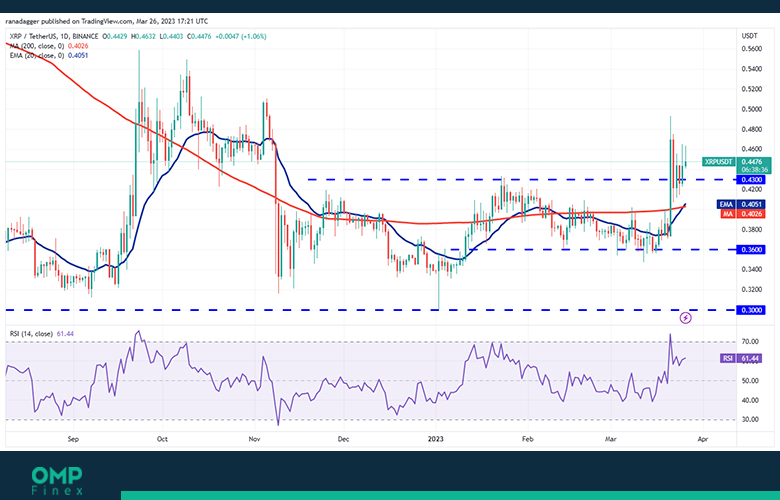Click the O0.4429 open price value

tap(114, 36)
